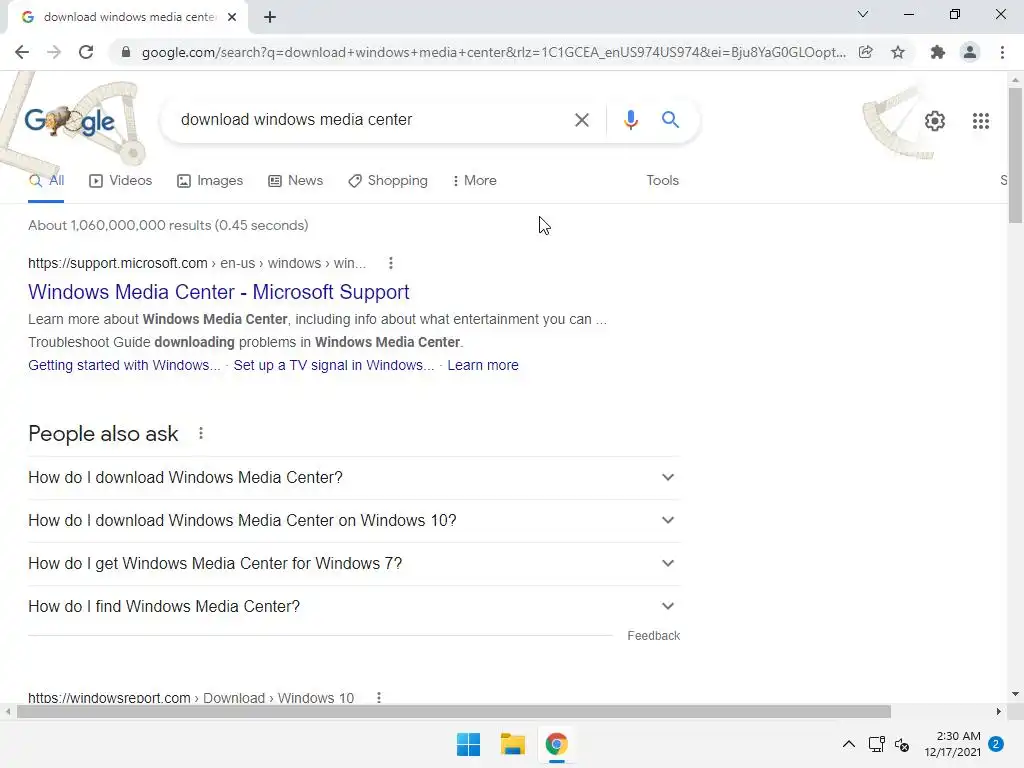Click the address bar URL text
The image size is (1024, 768).
(x=494, y=52)
